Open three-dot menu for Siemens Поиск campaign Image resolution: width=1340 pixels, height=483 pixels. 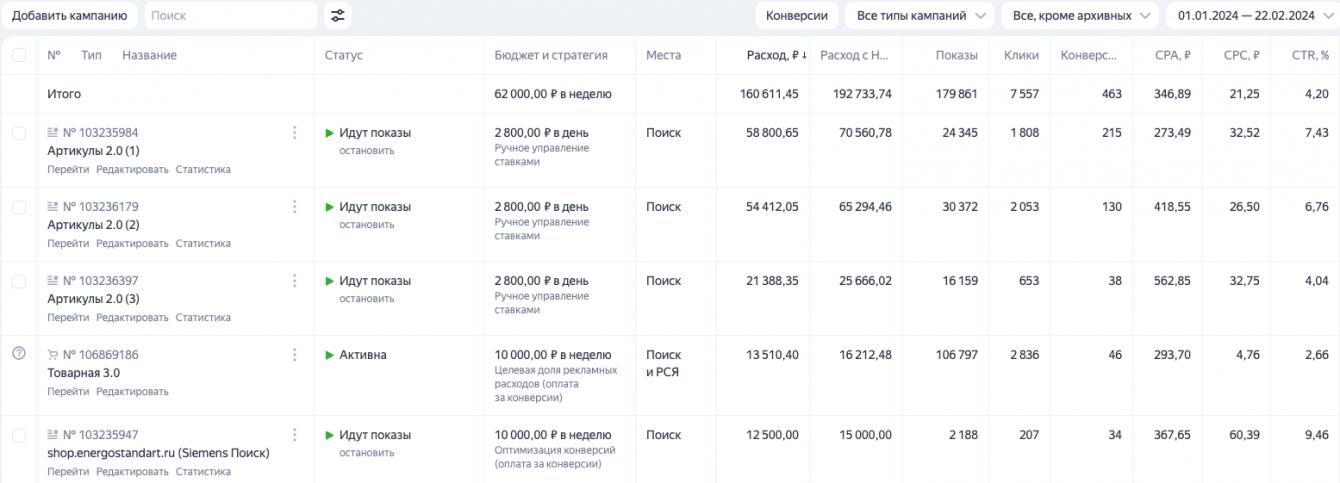pos(294,435)
